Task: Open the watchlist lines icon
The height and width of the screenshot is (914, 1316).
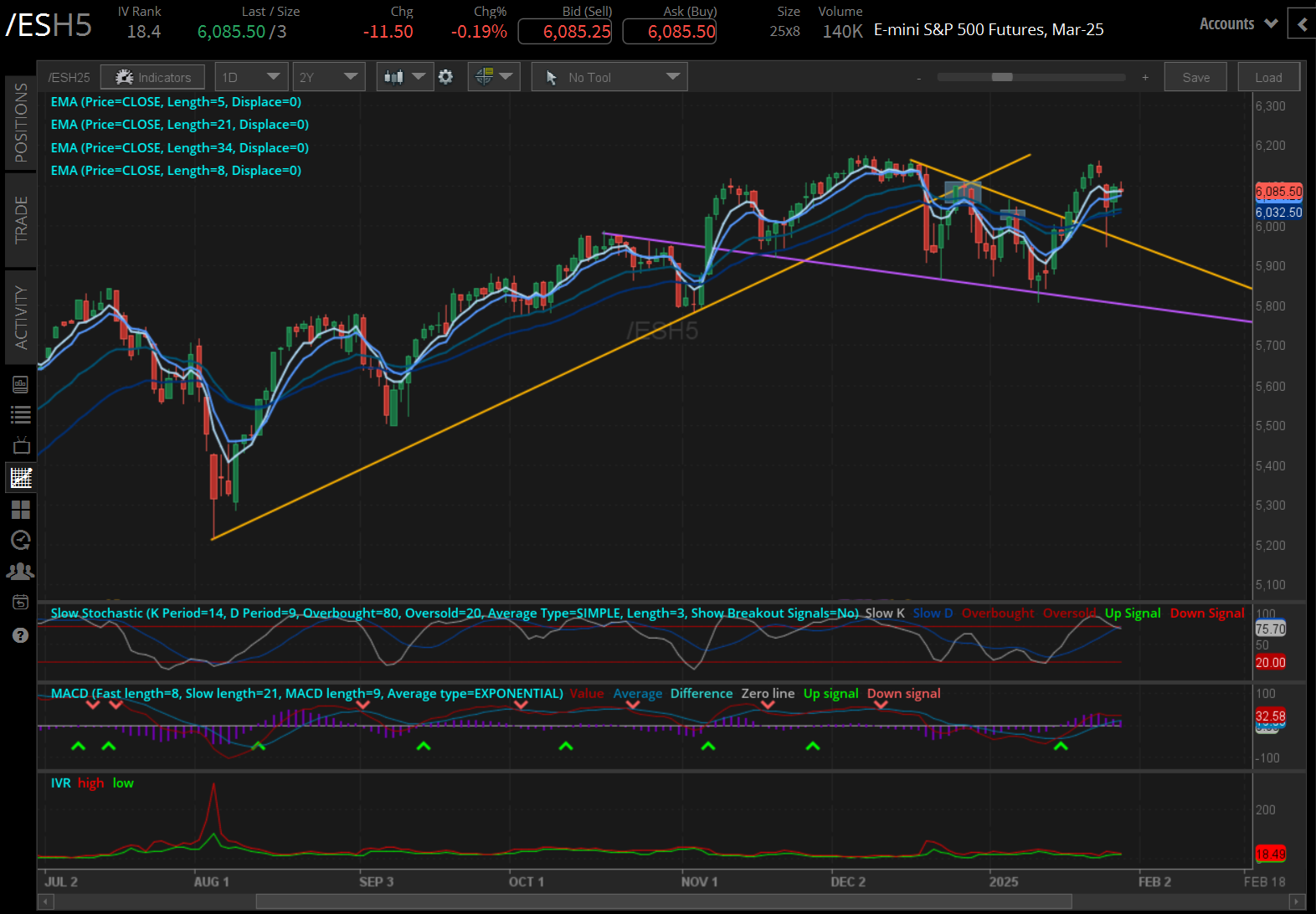Action: coord(21,414)
